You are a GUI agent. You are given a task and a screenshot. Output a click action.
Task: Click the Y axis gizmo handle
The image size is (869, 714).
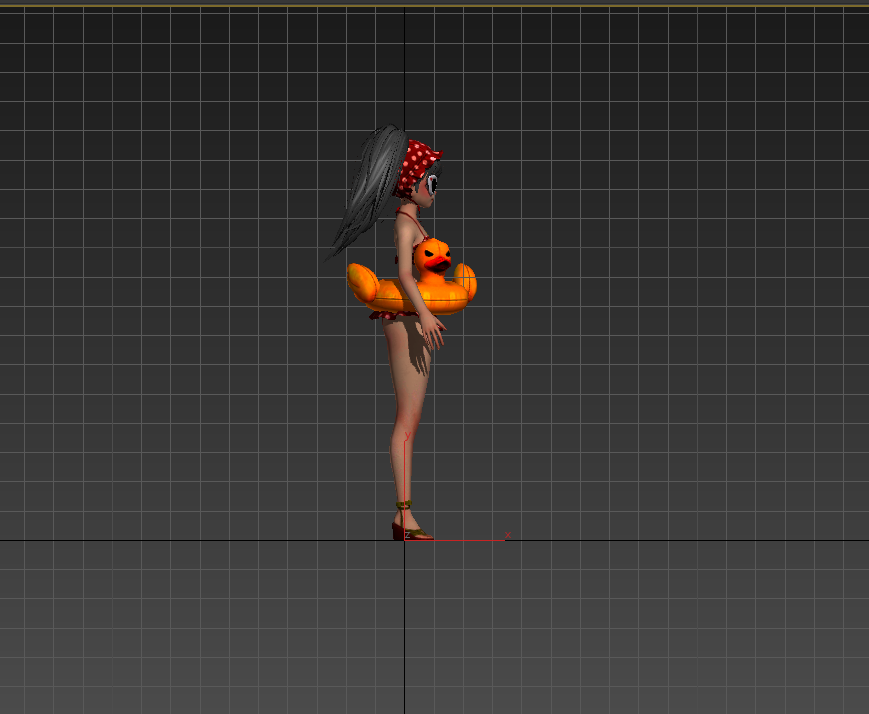(405, 470)
